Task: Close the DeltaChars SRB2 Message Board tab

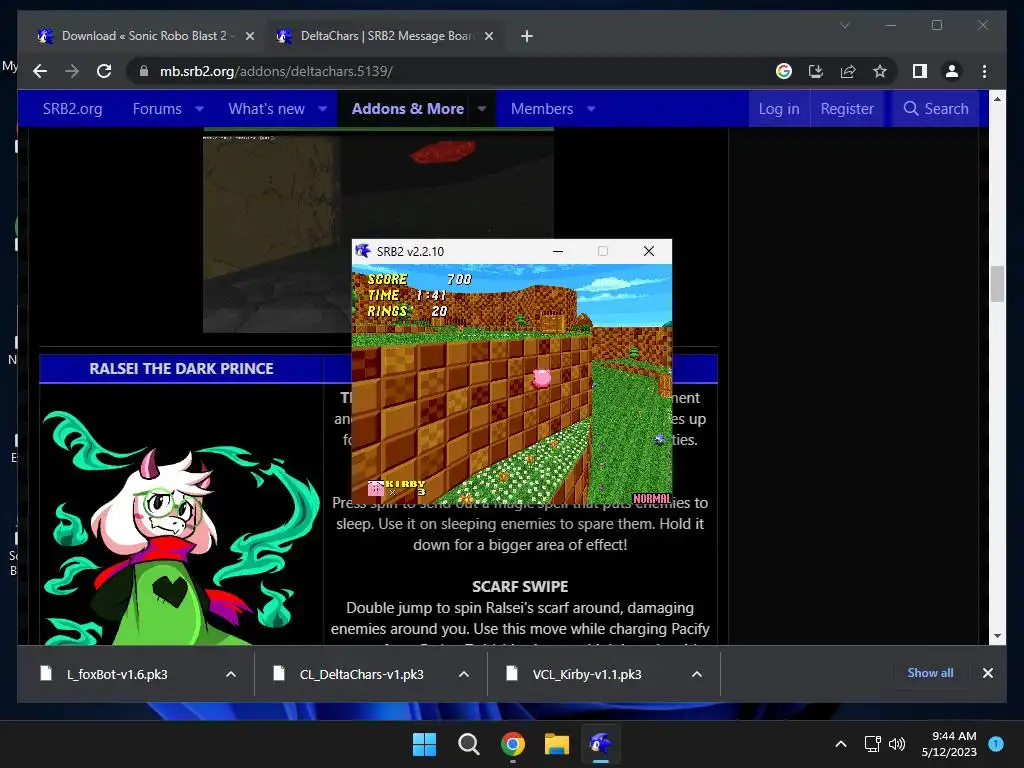Action: tap(488, 36)
